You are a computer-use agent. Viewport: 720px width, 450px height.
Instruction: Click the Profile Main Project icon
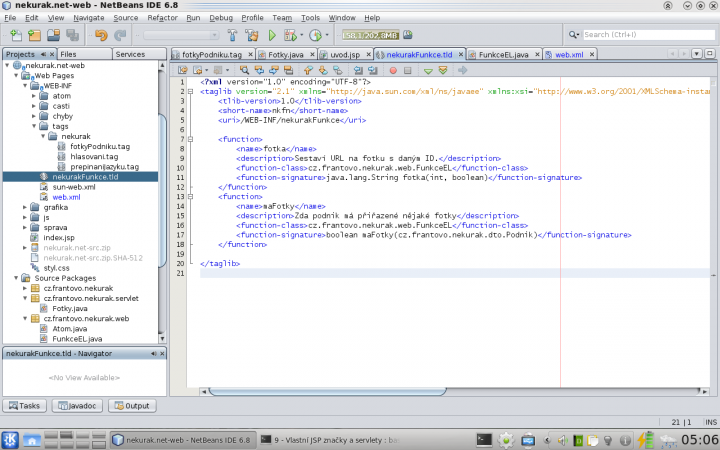(x=315, y=35)
